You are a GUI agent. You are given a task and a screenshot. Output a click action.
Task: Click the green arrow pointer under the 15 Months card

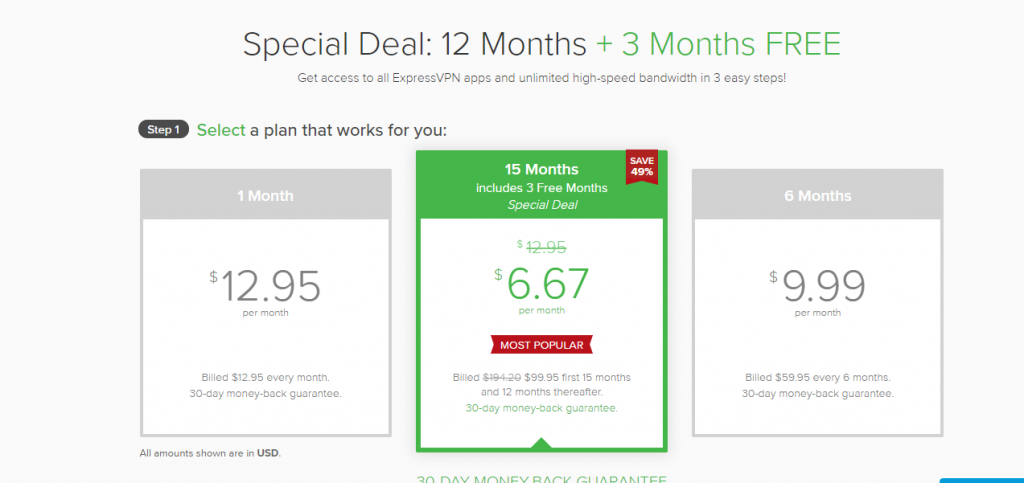click(x=541, y=443)
